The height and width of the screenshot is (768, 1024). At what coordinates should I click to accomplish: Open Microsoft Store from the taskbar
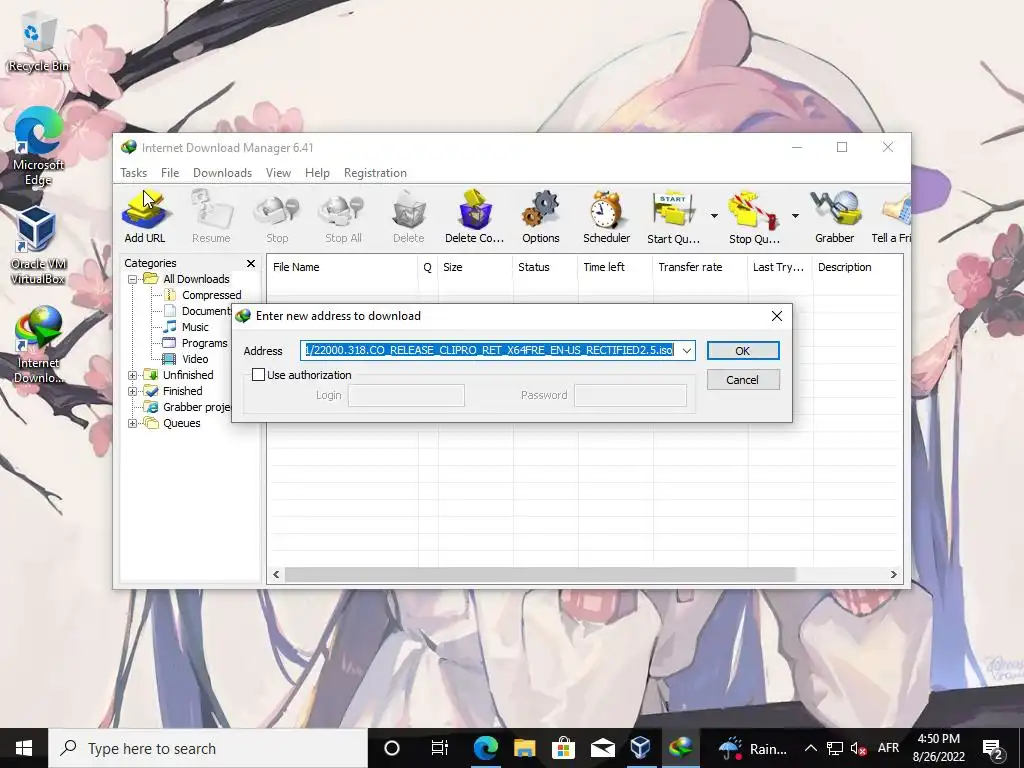tap(563, 748)
